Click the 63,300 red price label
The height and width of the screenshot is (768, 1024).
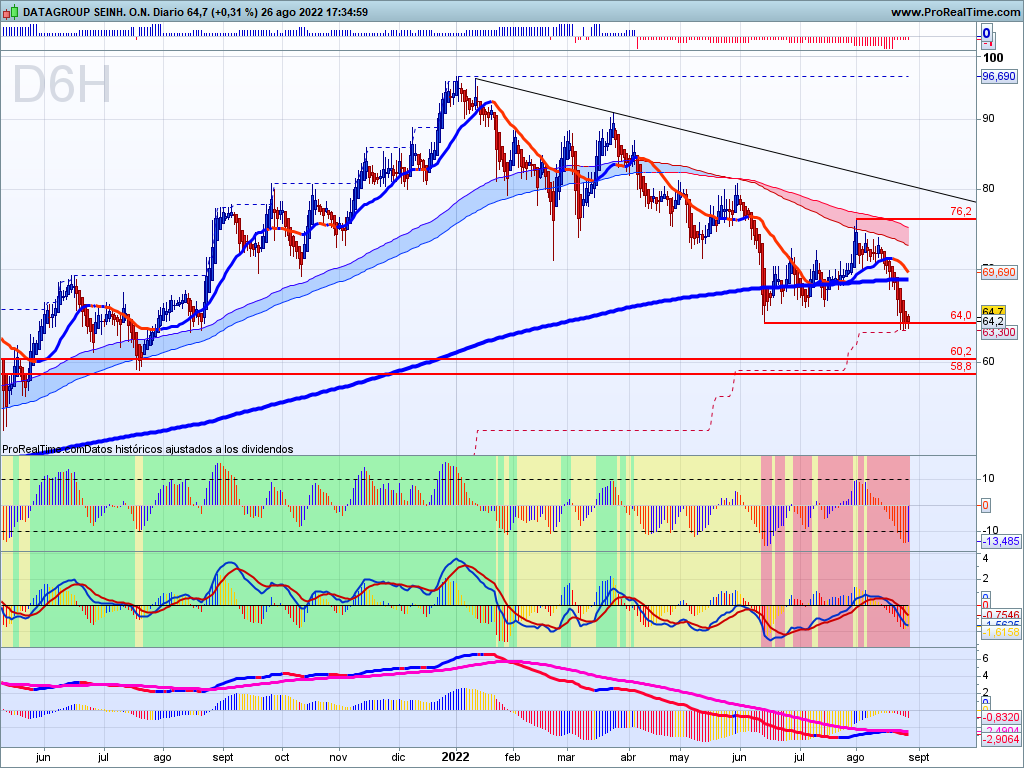999,332
